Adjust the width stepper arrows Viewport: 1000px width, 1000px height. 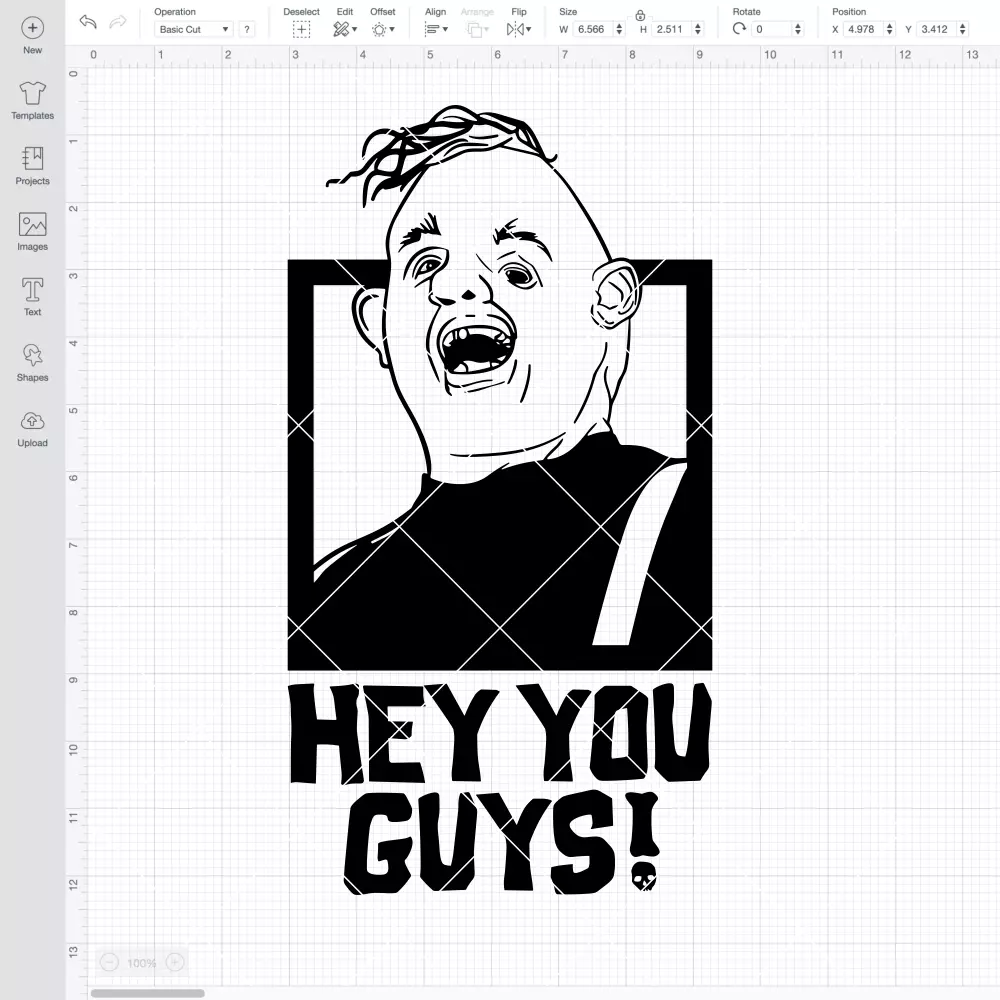(x=619, y=29)
